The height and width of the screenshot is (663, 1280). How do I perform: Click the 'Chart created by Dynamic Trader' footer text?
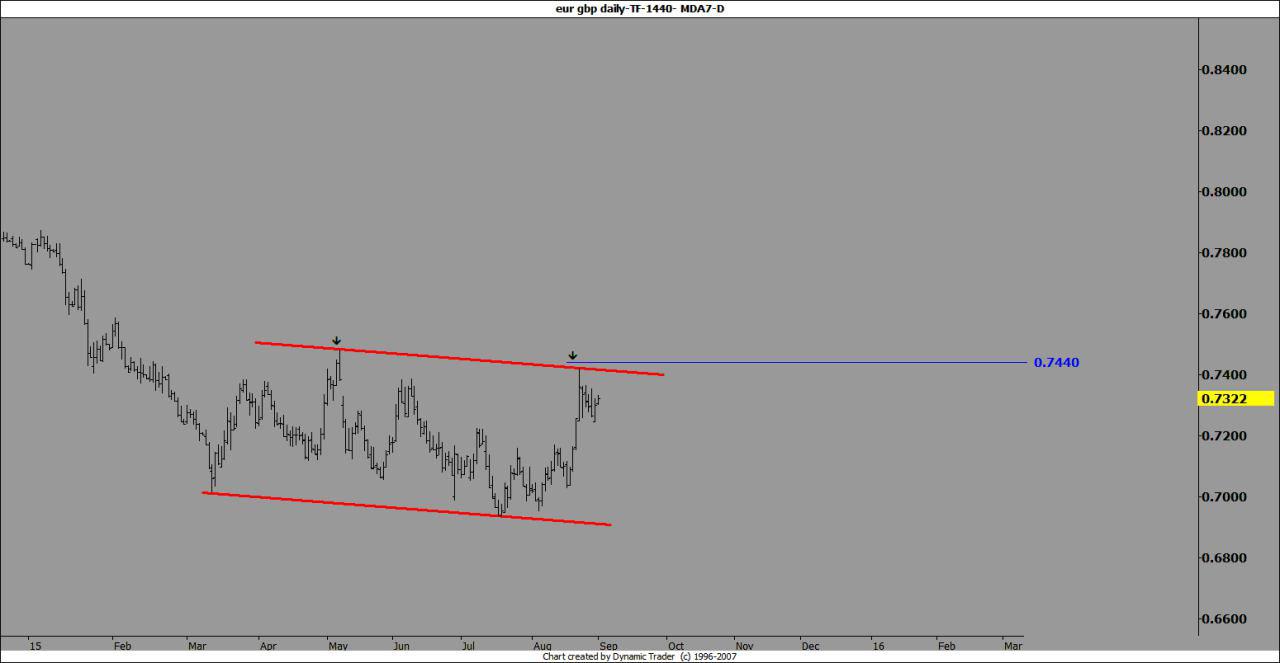point(640,657)
